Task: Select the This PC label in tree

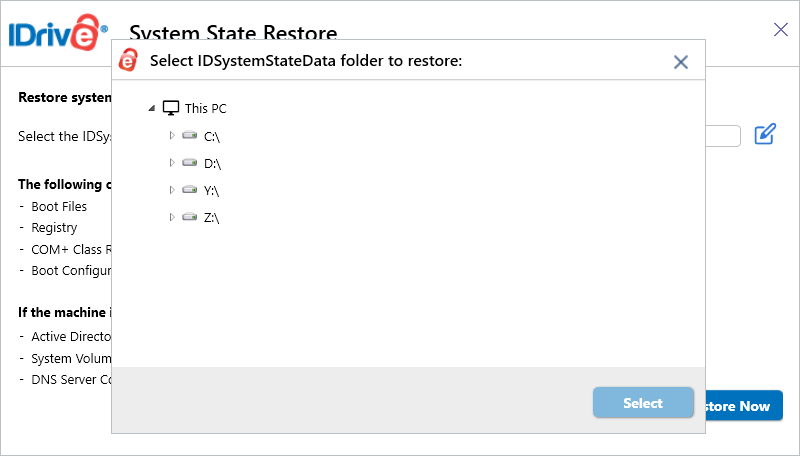Action: tap(206, 109)
